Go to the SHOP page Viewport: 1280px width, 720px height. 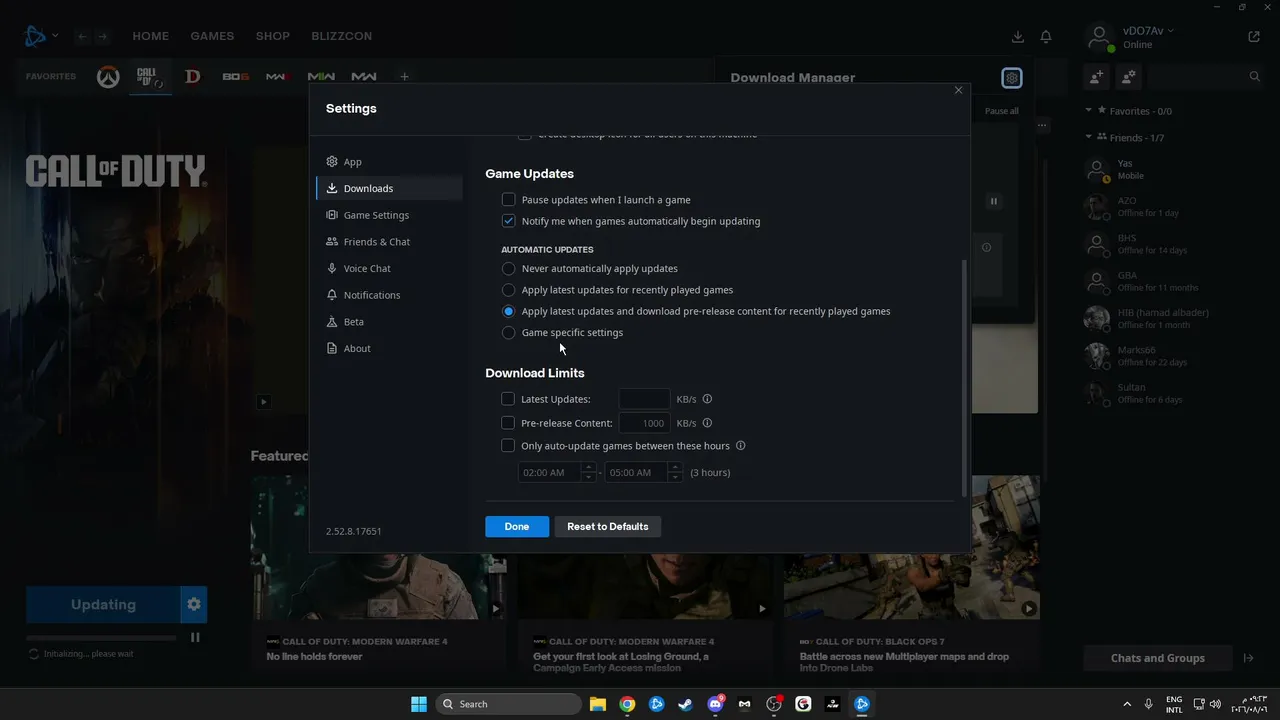pyautogui.click(x=273, y=36)
